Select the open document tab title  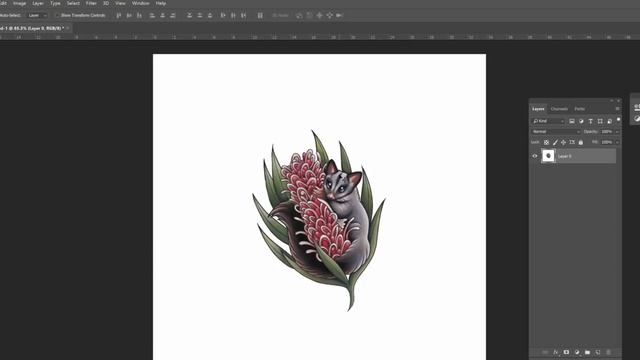31,28
